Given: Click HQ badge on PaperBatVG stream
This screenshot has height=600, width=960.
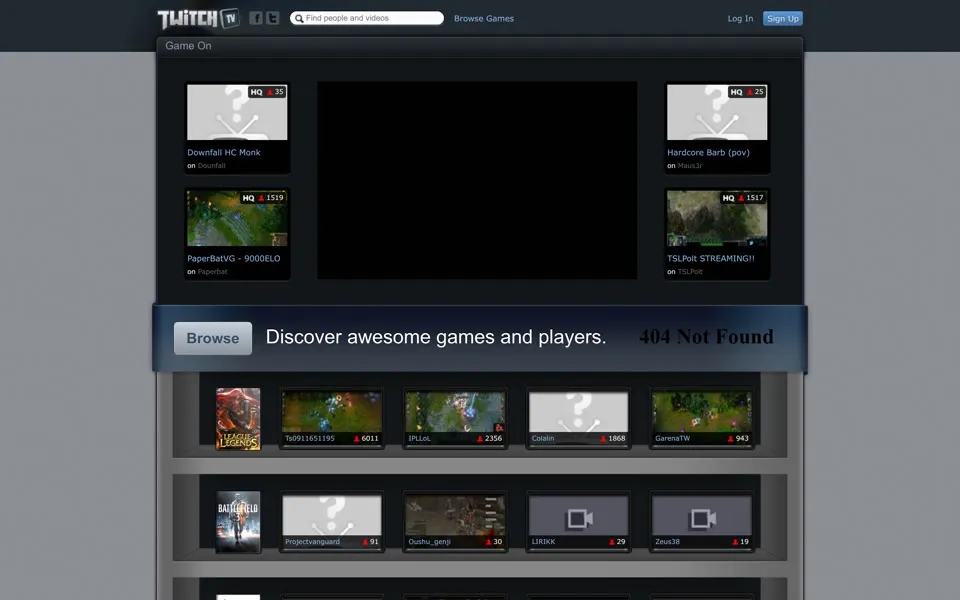Looking at the screenshot, I should (248, 198).
